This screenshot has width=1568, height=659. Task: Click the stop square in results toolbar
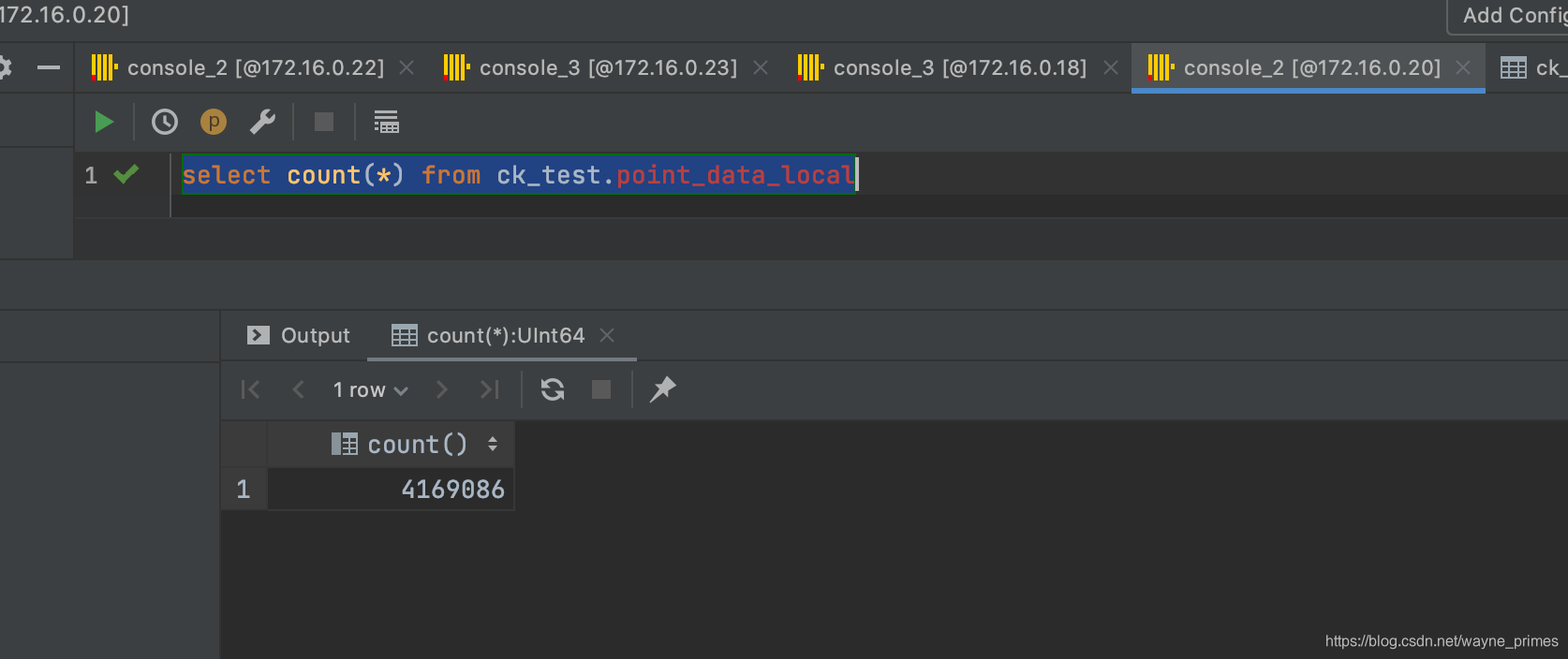(601, 389)
